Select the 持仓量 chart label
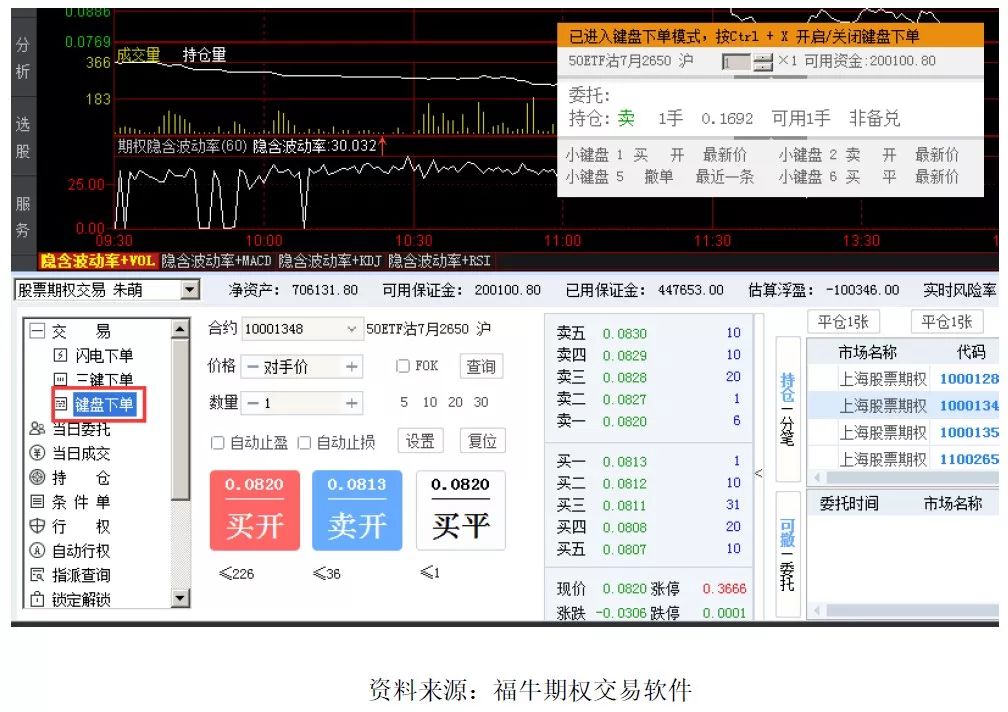Screen dimensions: 1008x712 [204, 55]
